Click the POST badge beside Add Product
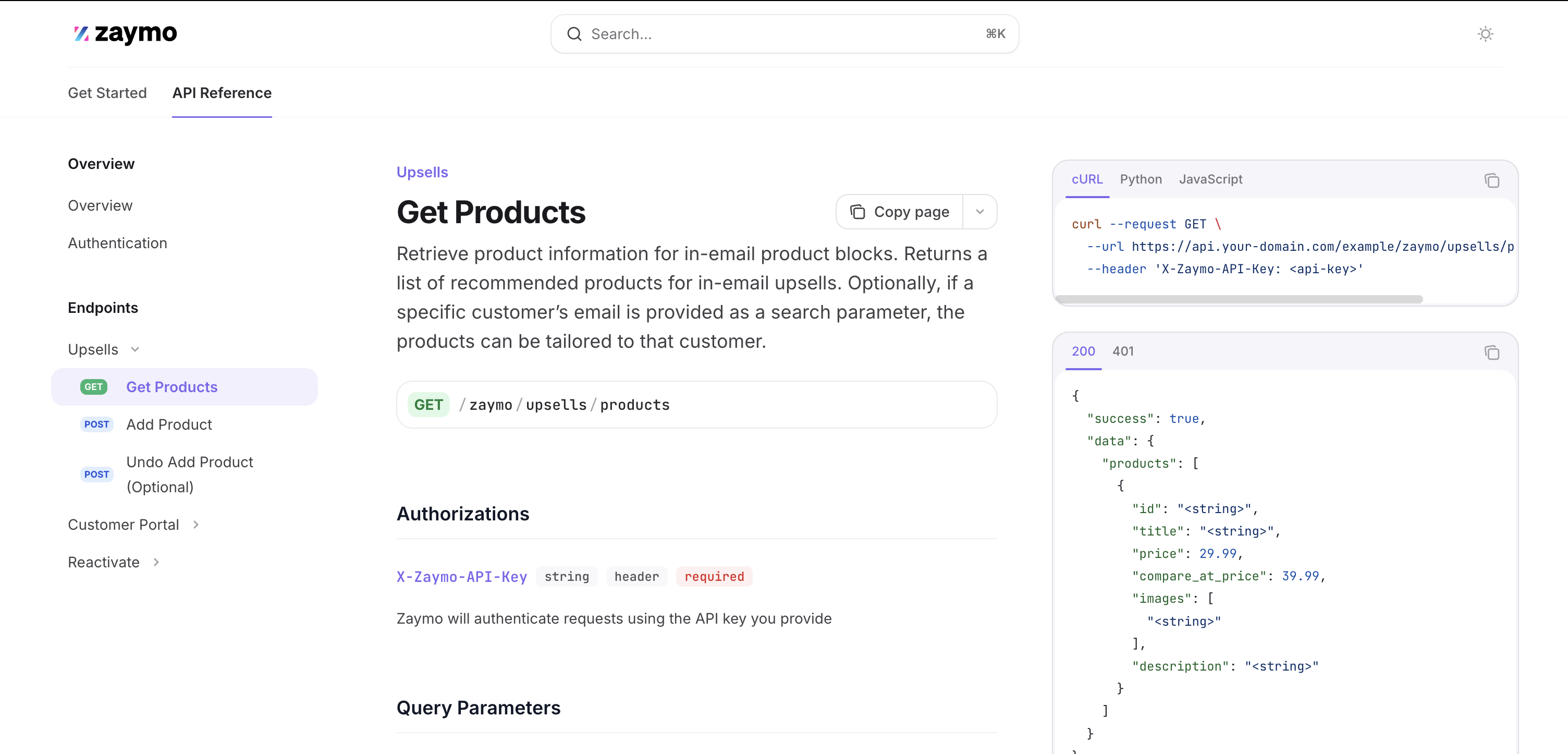The image size is (1568, 754). pos(97,424)
